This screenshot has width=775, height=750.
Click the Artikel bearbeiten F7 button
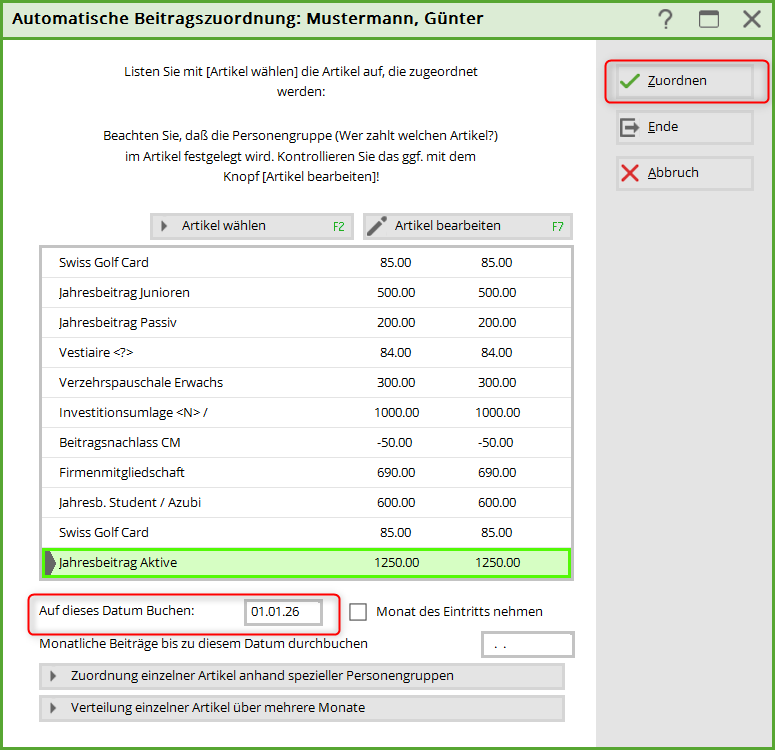467,226
